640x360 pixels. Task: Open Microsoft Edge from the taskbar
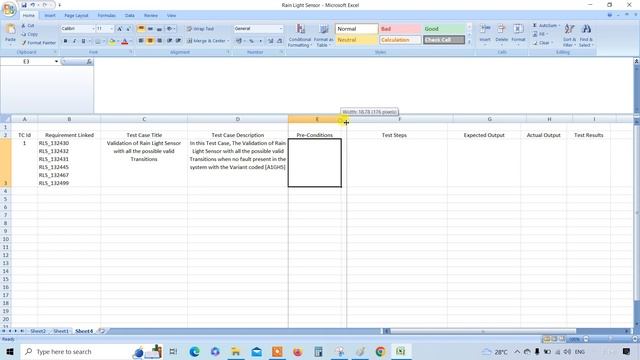(x=194, y=351)
